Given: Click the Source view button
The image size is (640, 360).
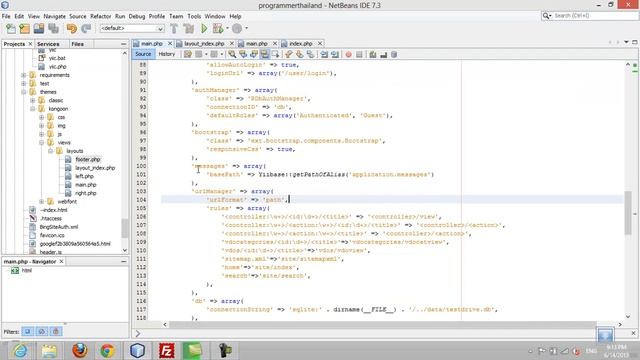Looking at the screenshot, I should (x=143, y=54).
